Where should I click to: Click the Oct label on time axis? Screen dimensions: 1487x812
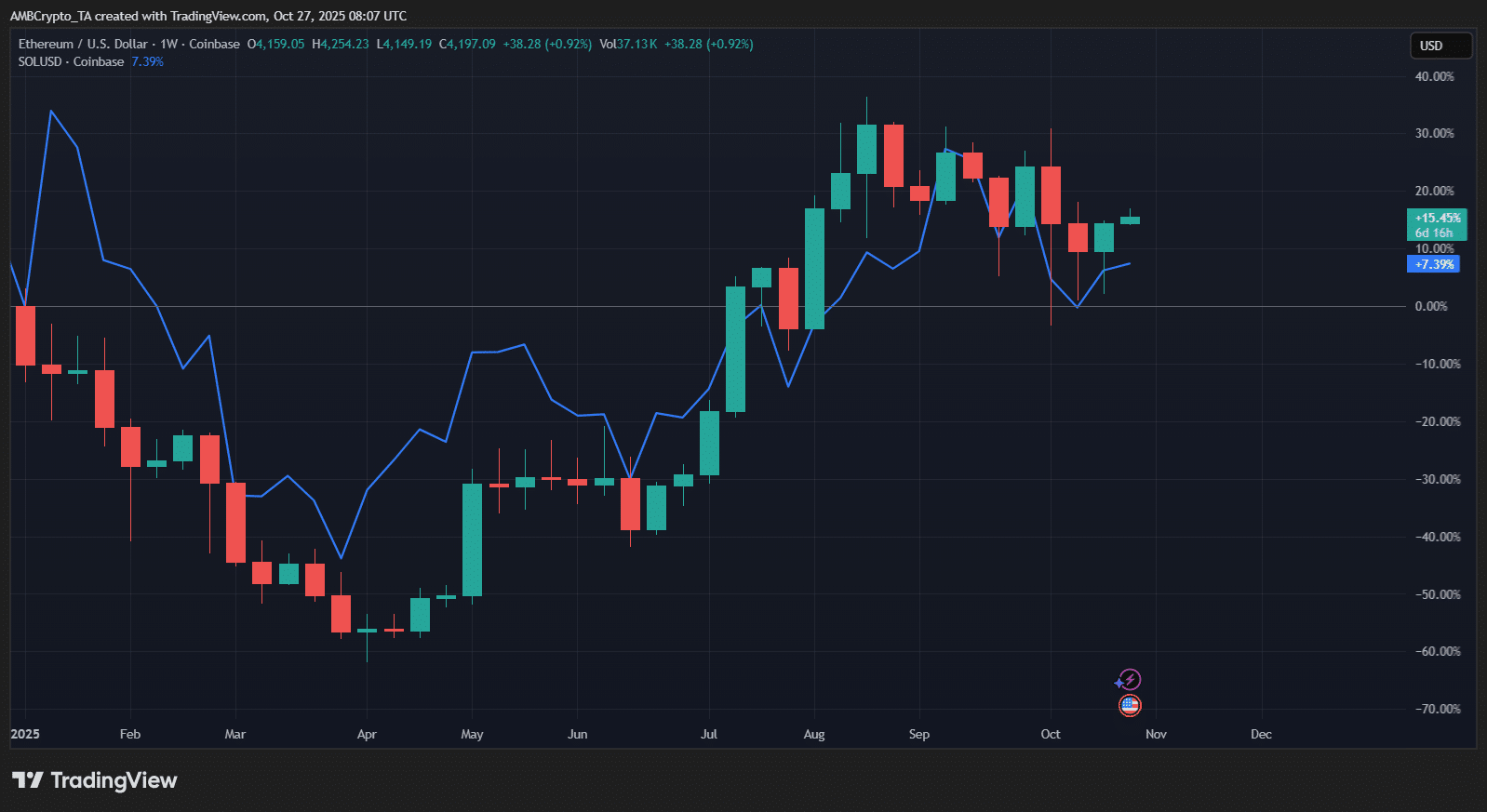pyautogui.click(x=1050, y=734)
